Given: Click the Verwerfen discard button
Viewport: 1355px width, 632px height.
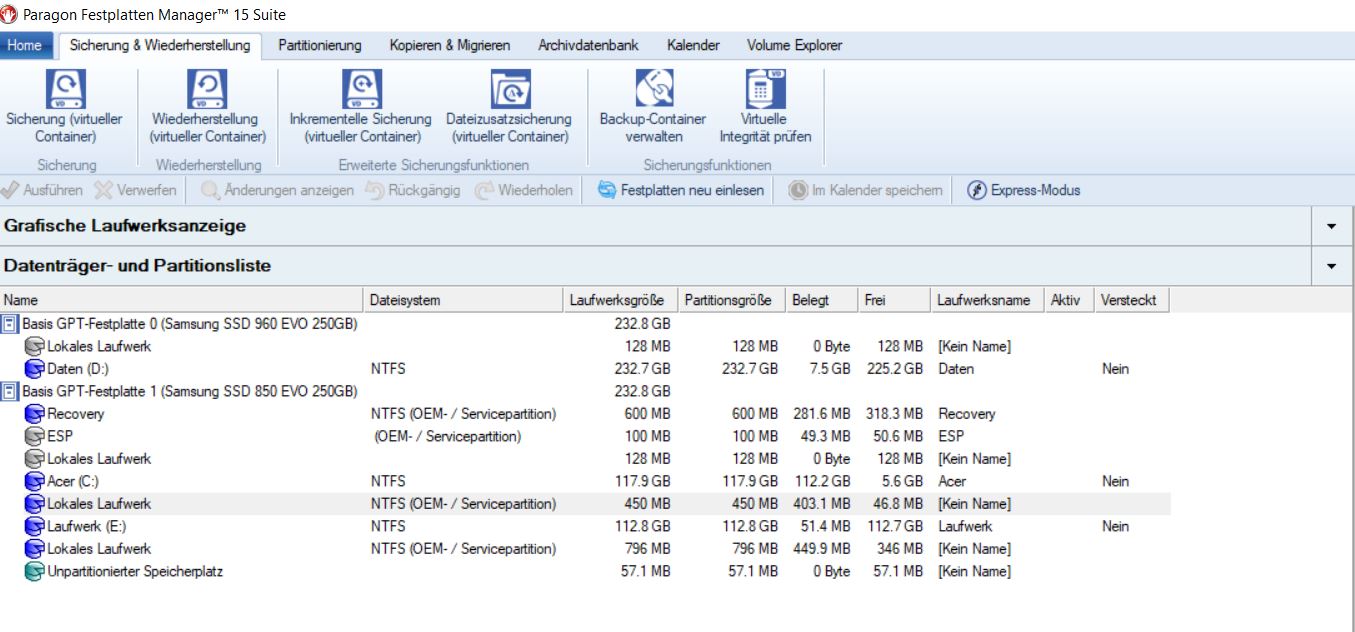Looking at the screenshot, I should pyautogui.click(x=136, y=190).
